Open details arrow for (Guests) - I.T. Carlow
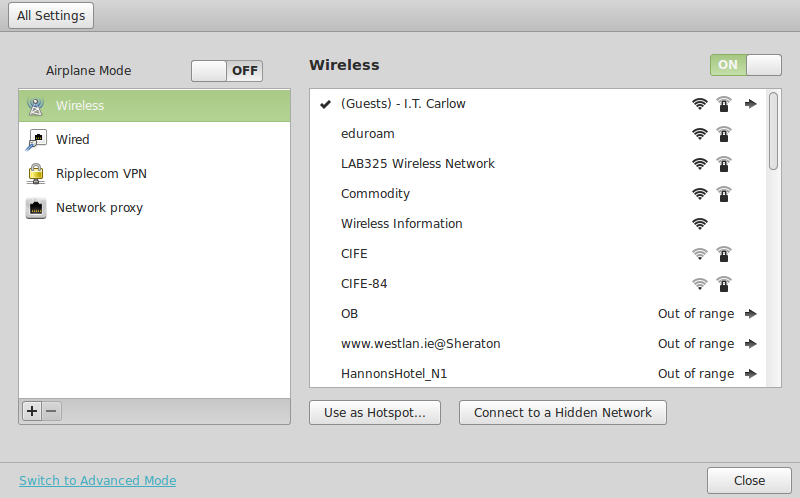 751,104
